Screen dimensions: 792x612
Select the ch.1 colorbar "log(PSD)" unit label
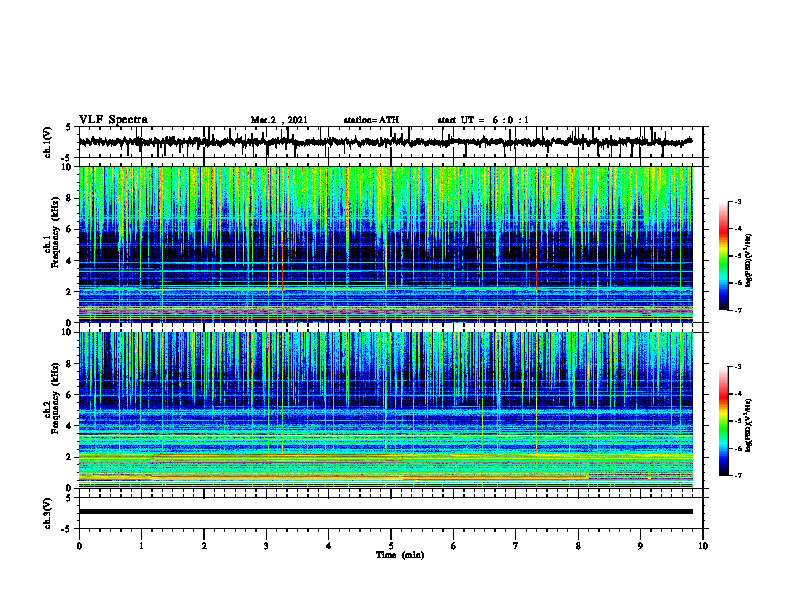click(749, 261)
